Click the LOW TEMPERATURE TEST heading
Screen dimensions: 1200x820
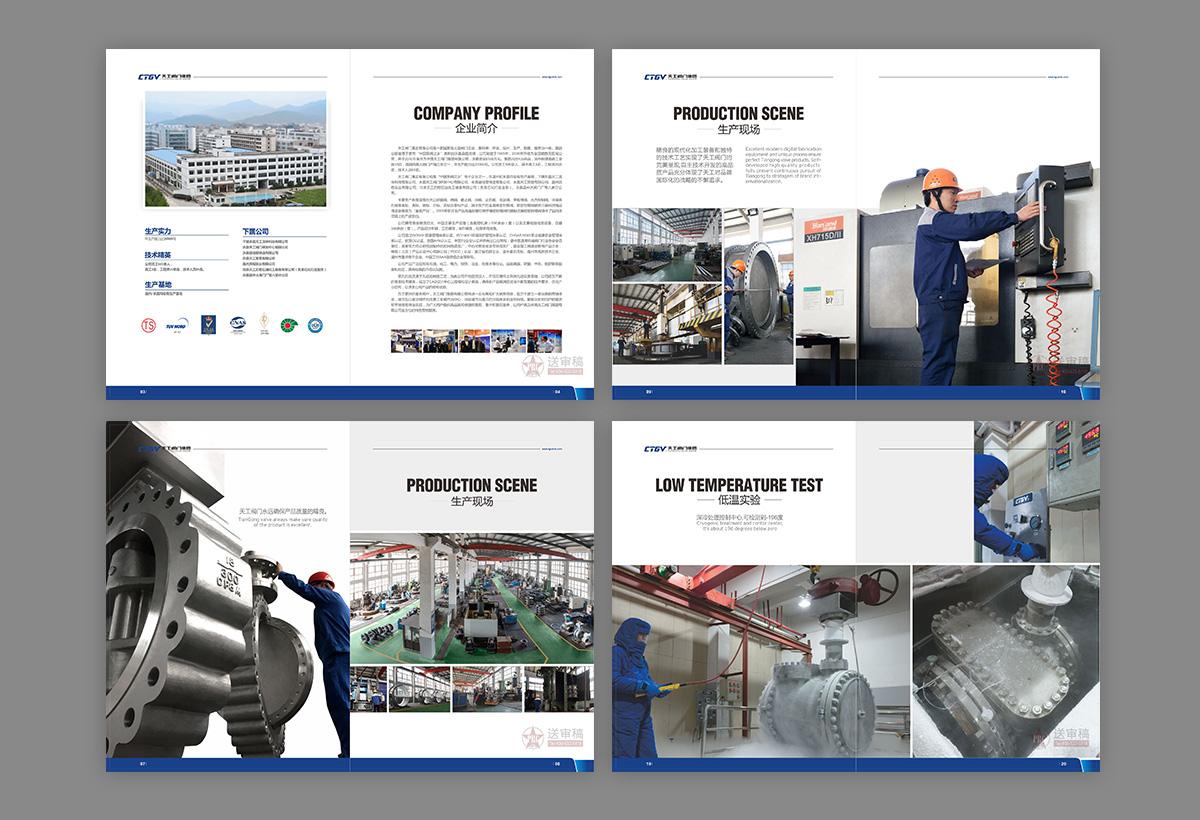pyautogui.click(x=739, y=485)
